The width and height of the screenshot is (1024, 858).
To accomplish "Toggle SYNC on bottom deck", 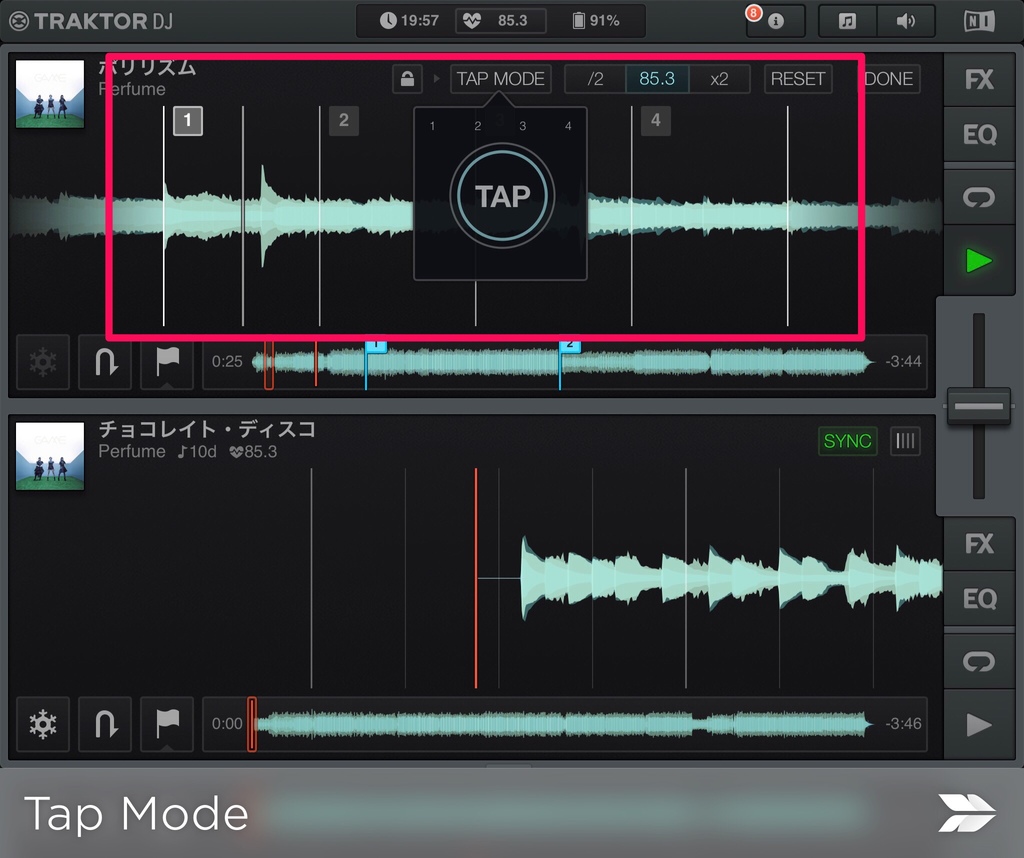I will pyautogui.click(x=848, y=441).
